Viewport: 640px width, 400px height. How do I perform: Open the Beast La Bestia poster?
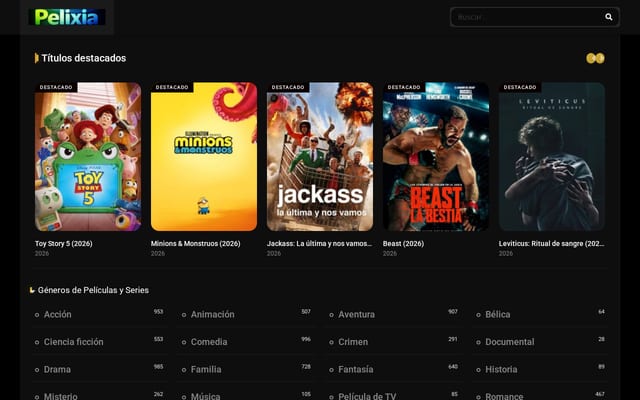click(436, 157)
